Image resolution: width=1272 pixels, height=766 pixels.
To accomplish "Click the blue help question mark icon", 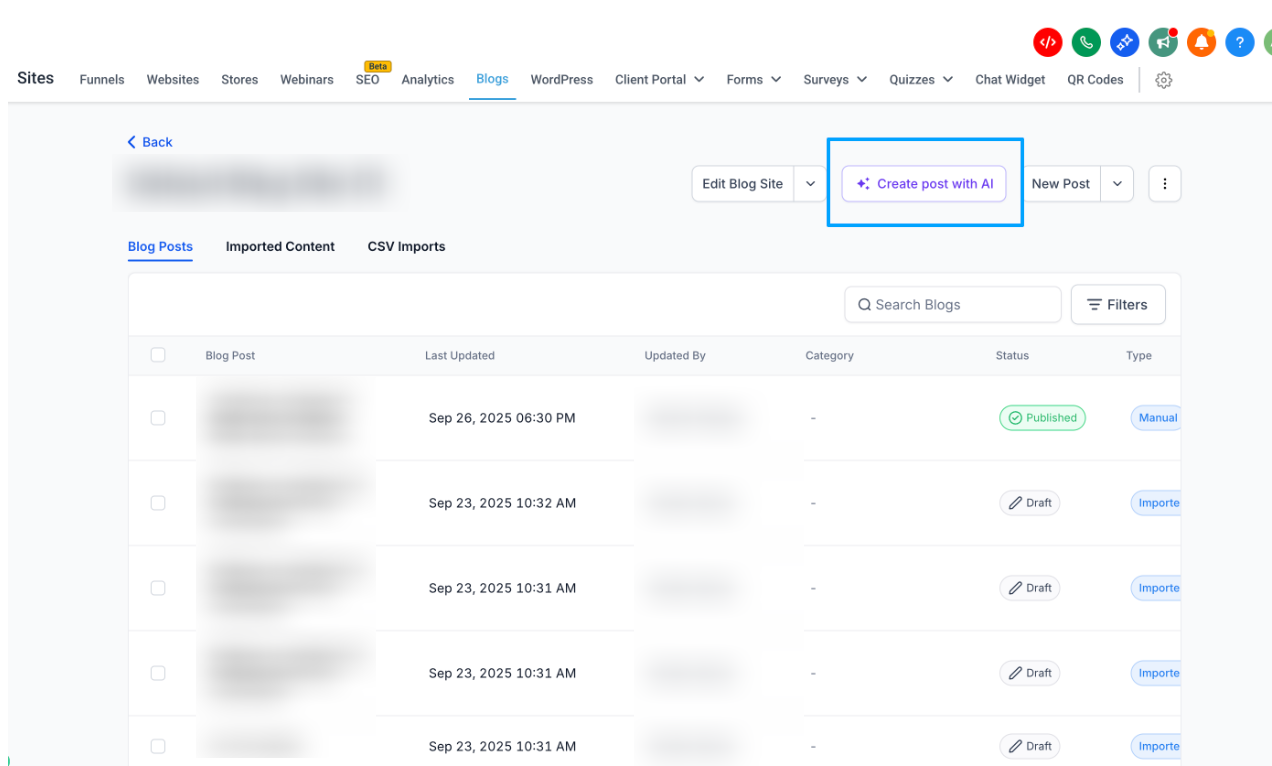I will [1239, 42].
